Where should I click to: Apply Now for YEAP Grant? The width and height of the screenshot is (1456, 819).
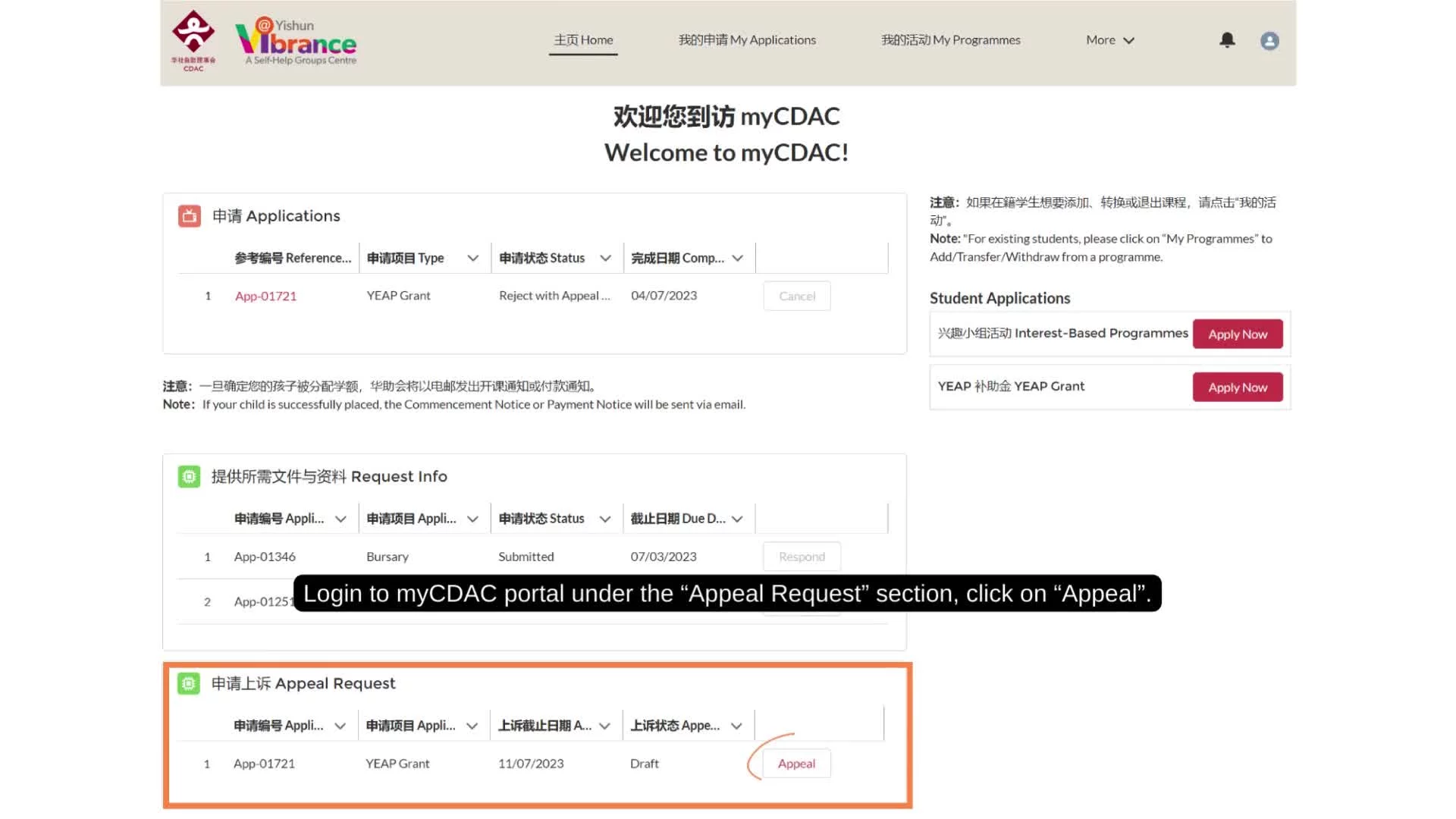[x=1238, y=388]
